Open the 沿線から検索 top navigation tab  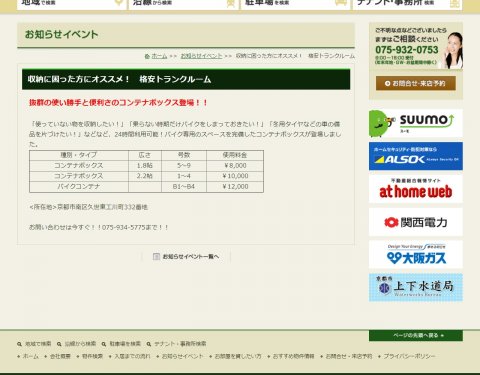(183, 4)
